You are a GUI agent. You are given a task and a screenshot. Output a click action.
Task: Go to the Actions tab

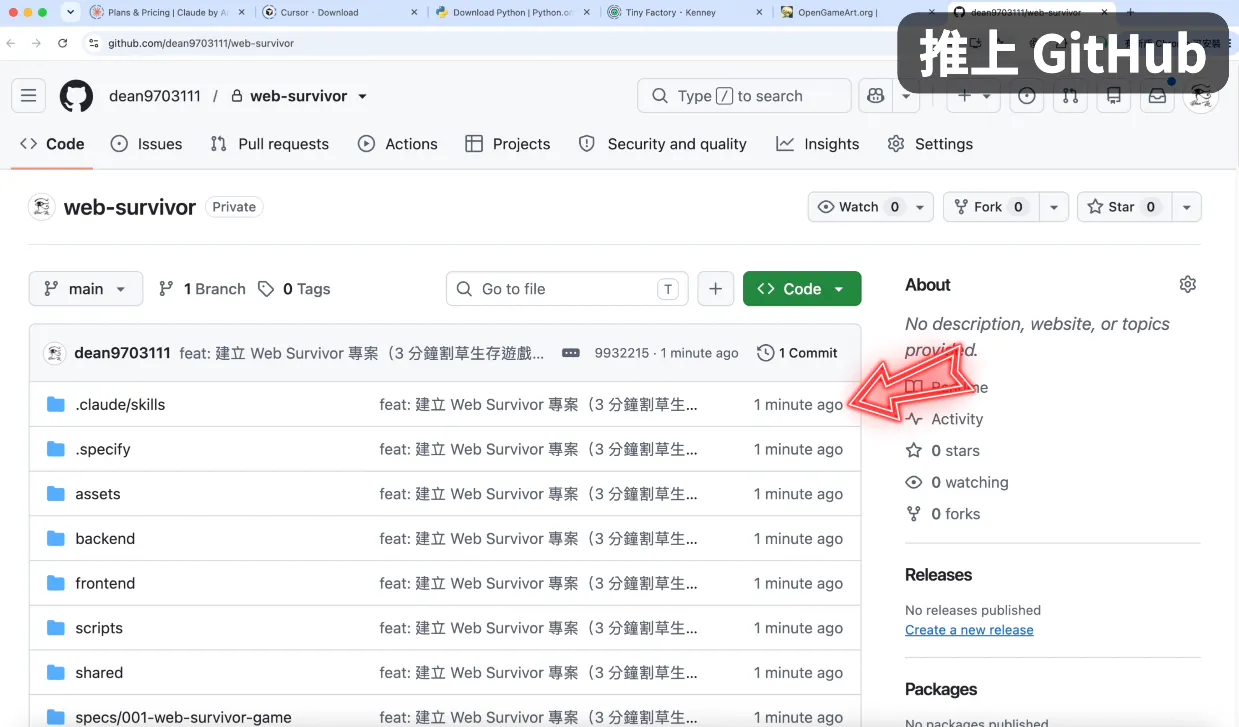click(x=398, y=144)
